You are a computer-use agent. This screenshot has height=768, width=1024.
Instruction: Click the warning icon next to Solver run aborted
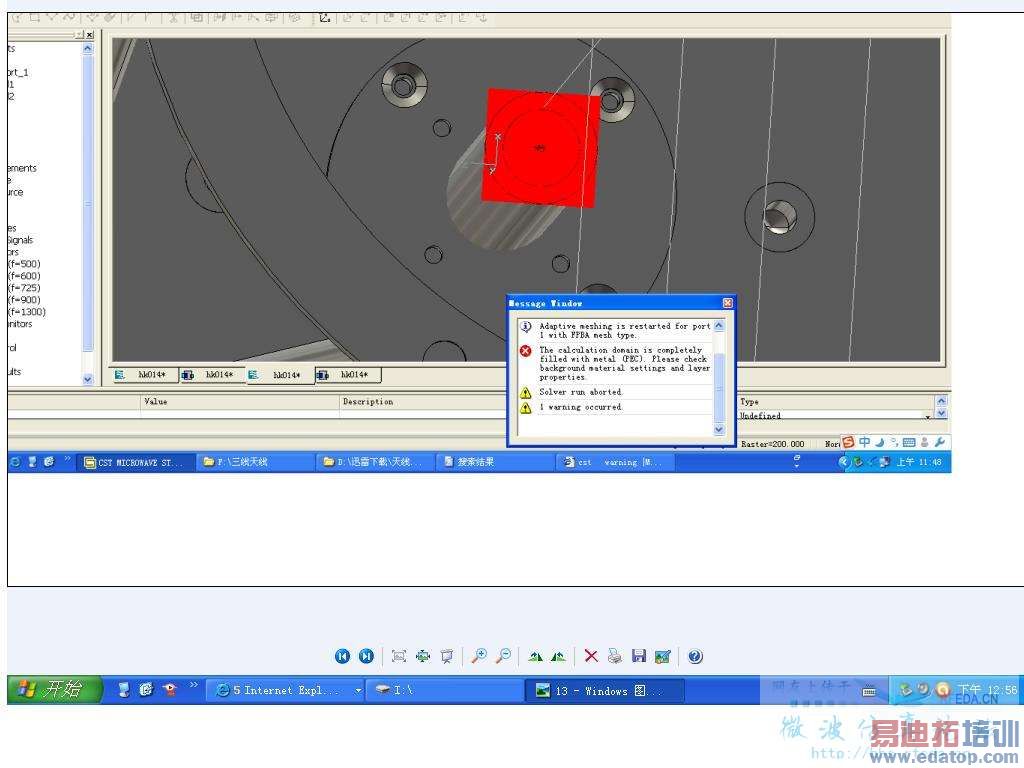coord(526,392)
